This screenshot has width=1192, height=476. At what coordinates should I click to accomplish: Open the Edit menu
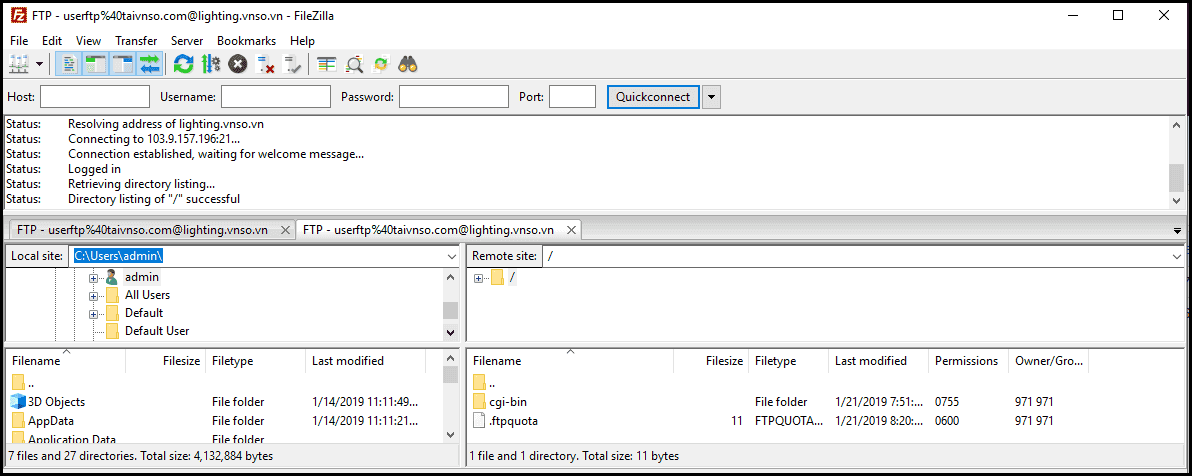point(52,41)
